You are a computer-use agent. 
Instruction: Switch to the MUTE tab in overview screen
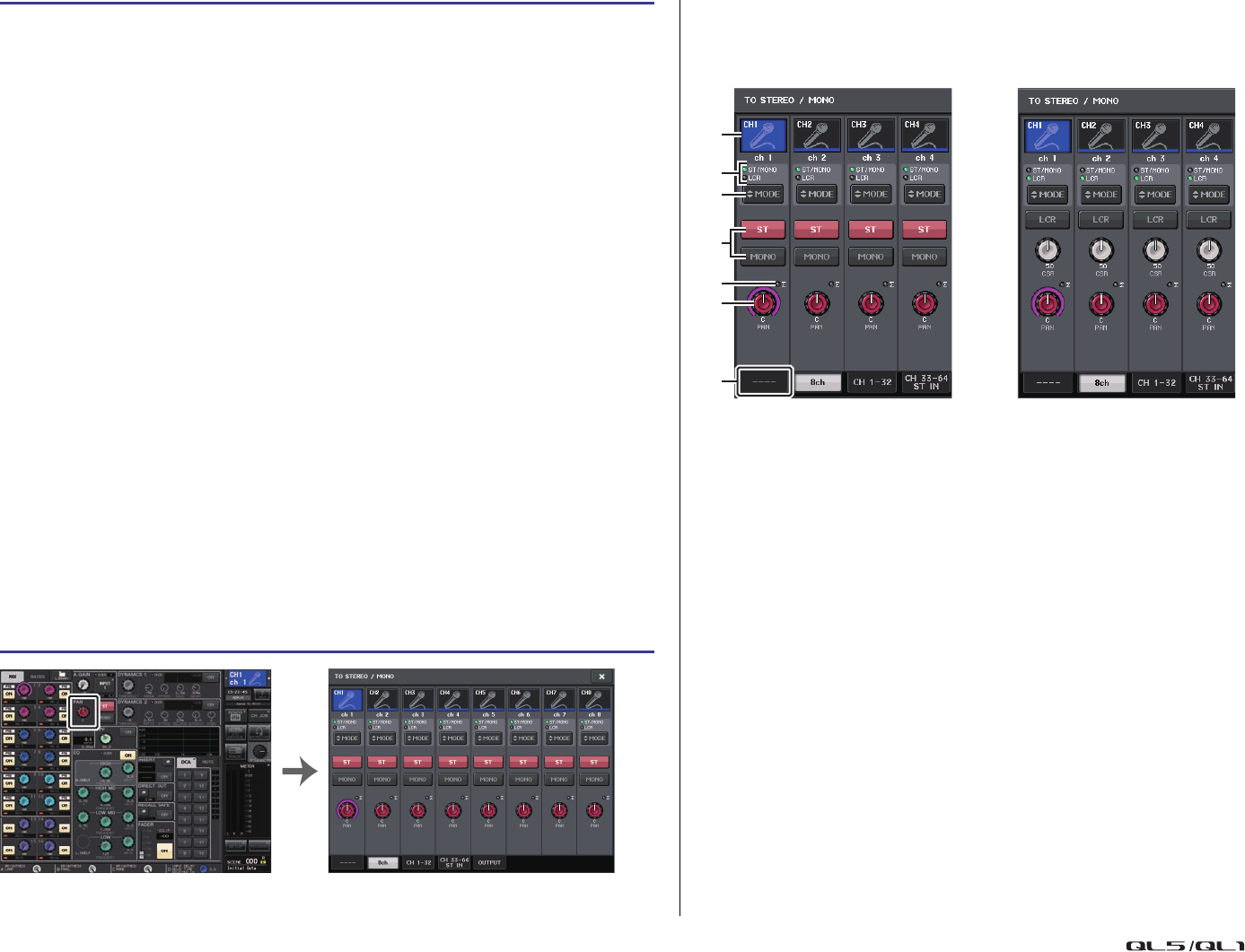[x=207, y=762]
